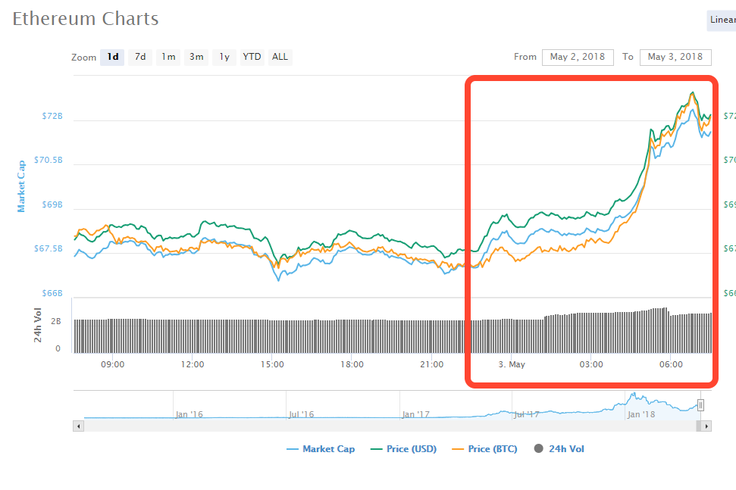Toggle Market Cap series in legend
Screen dimensions: 736x490
pos(321,449)
